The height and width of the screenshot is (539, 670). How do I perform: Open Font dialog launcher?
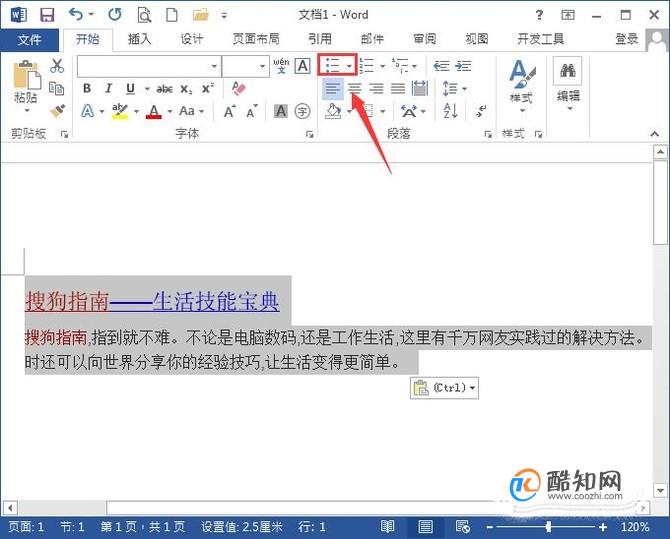tap(309, 135)
